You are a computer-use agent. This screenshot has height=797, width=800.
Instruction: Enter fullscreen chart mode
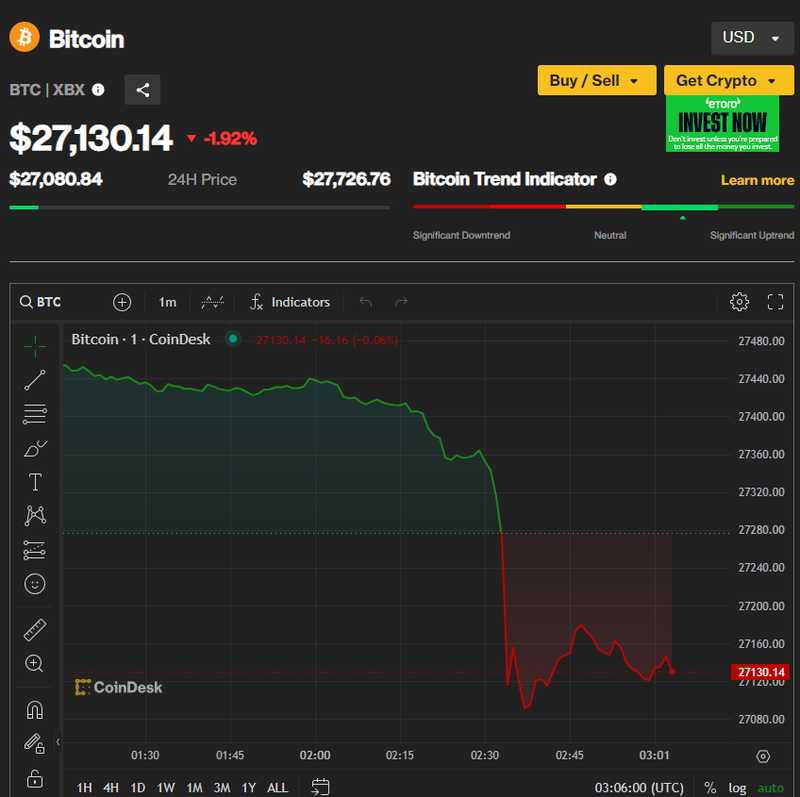click(775, 302)
